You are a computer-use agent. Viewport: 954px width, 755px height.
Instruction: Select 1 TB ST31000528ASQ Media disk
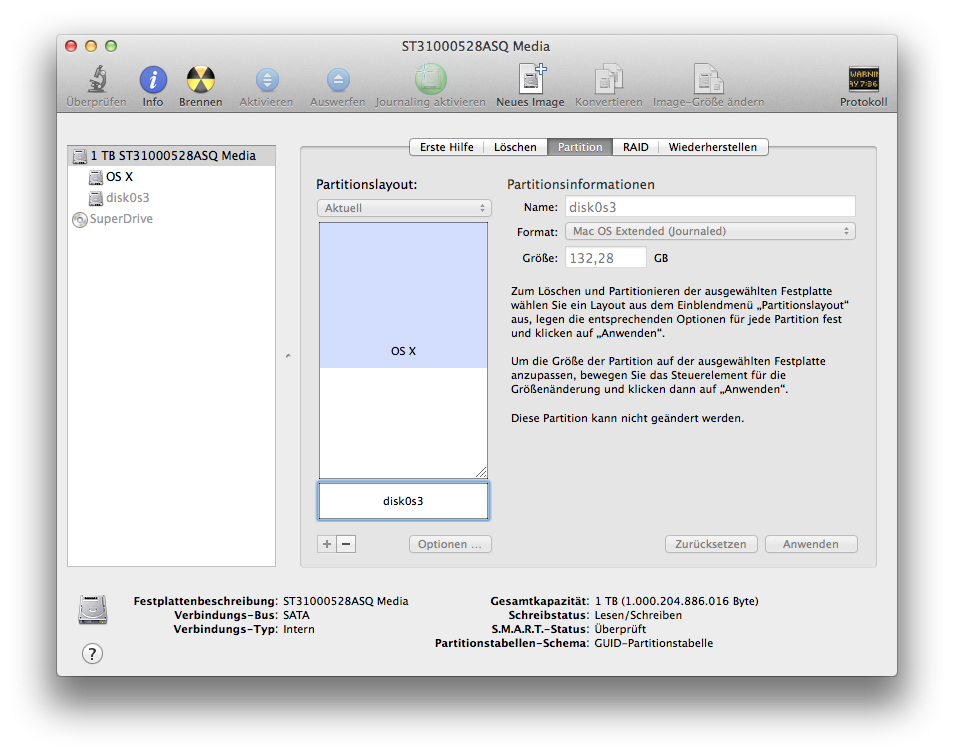click(x=172, y=156)
